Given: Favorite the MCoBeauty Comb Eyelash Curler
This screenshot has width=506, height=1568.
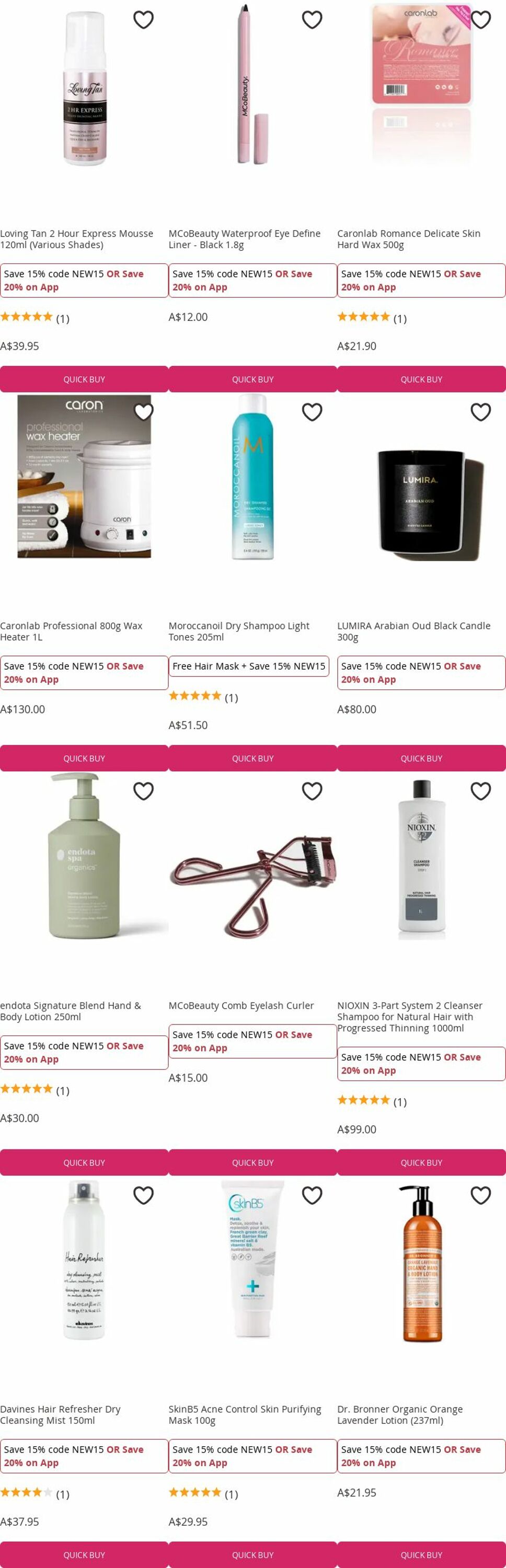Looking at the screenshot, I should point(313,791).
